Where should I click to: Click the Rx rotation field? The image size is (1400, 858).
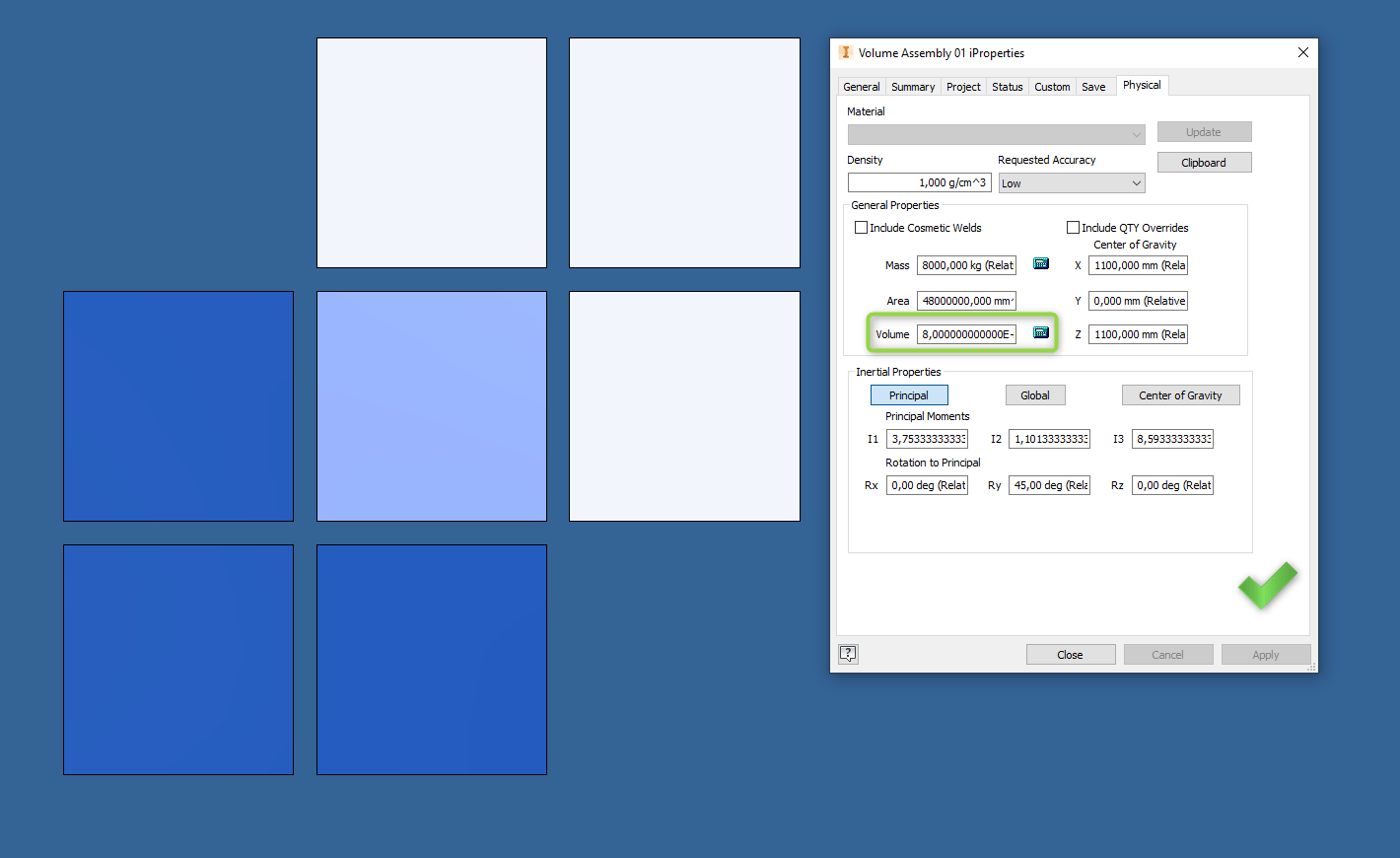pyautogui.click(x=927, y=485)
